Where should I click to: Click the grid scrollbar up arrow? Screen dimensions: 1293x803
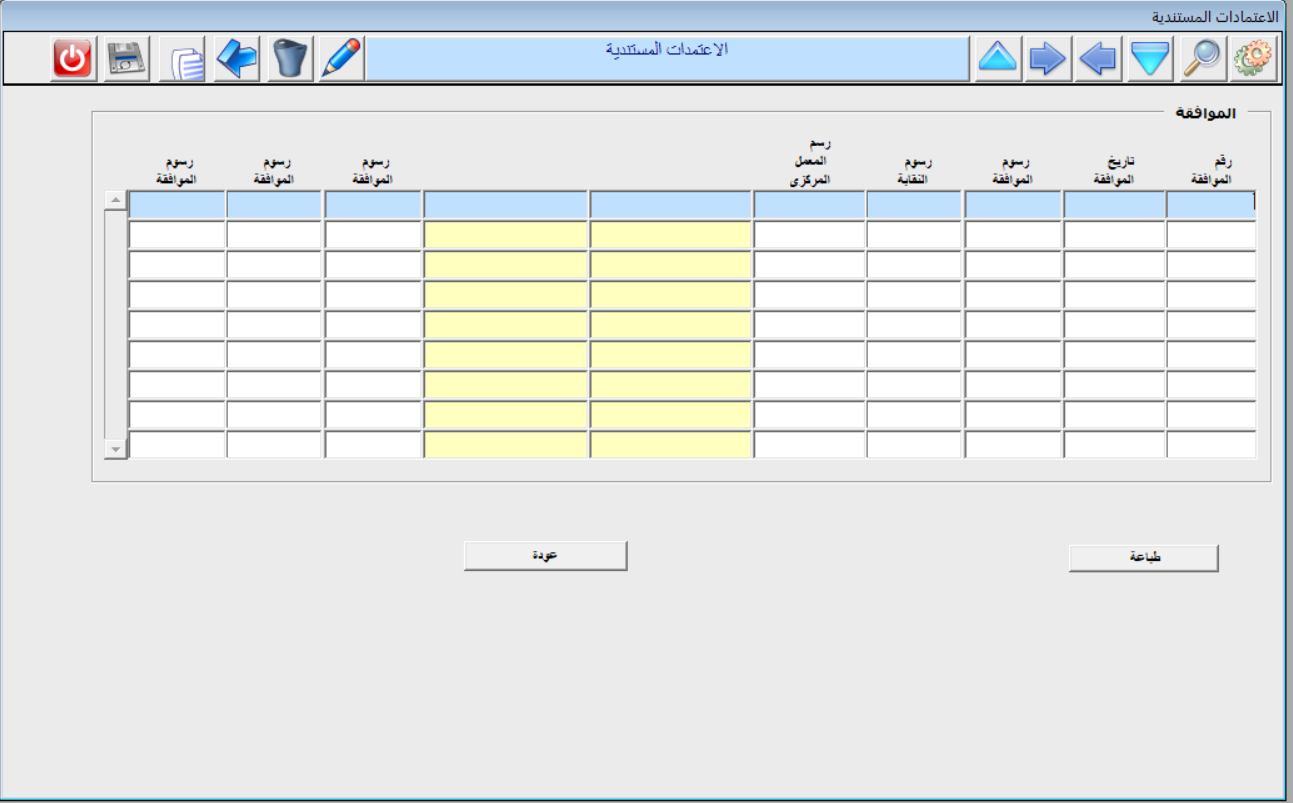tap(116, 200)
